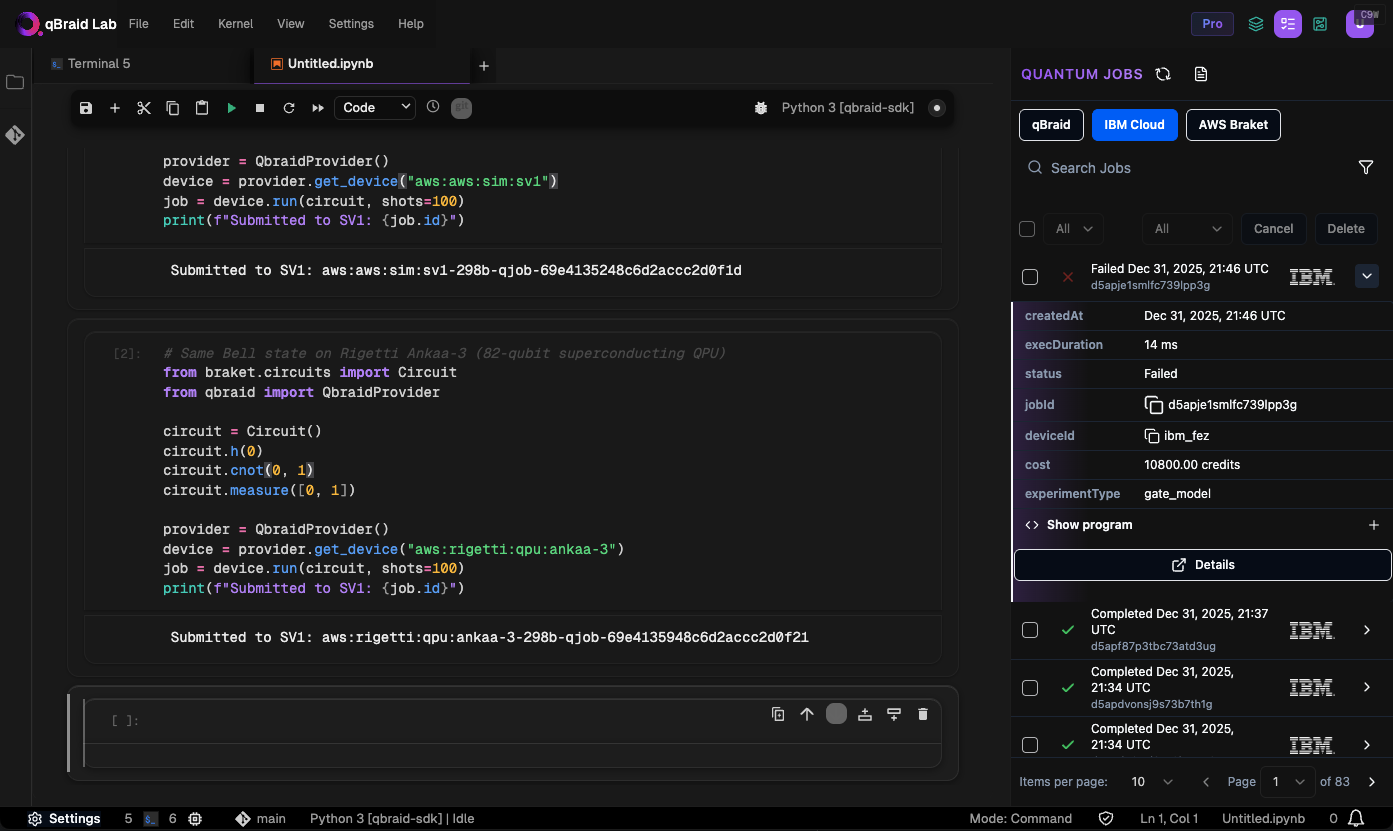Open the File menu
This screenshot has height=831, width=1393.
139,24
